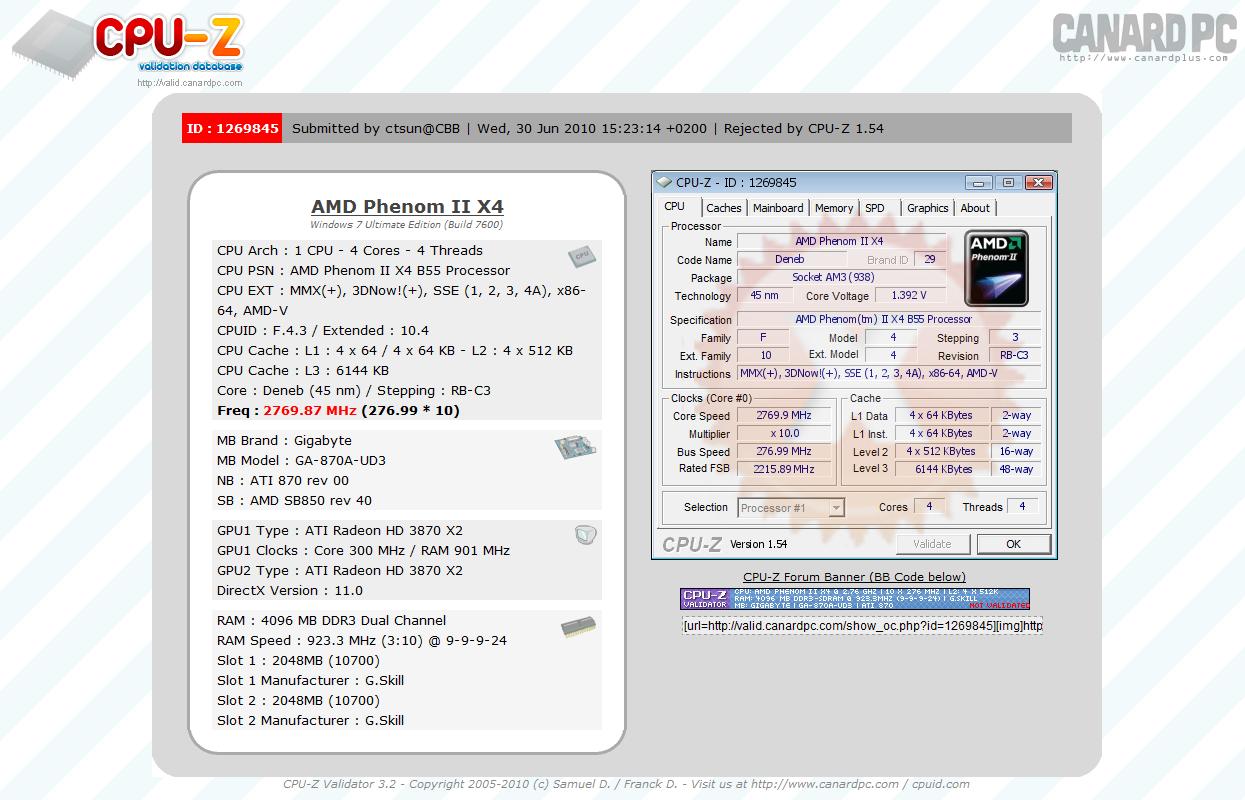Click the Core Speed 2769.9 MHz field
Screen dimensions: 1245x800
tap(784, 416)
